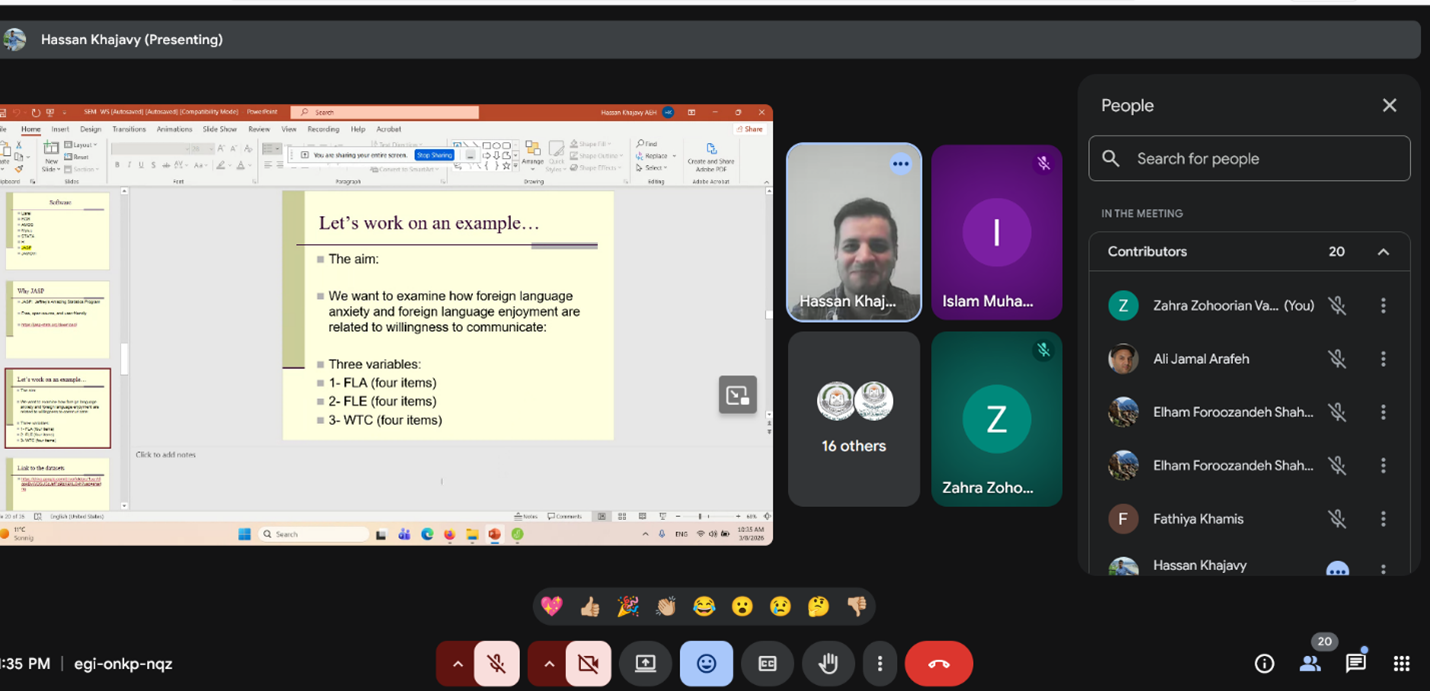The height and width of the screenshot is (691, 1430).
Task: Open more options for Ali Jamal Arafeh
Action: pyautogui.click(x=1383, y=359)
